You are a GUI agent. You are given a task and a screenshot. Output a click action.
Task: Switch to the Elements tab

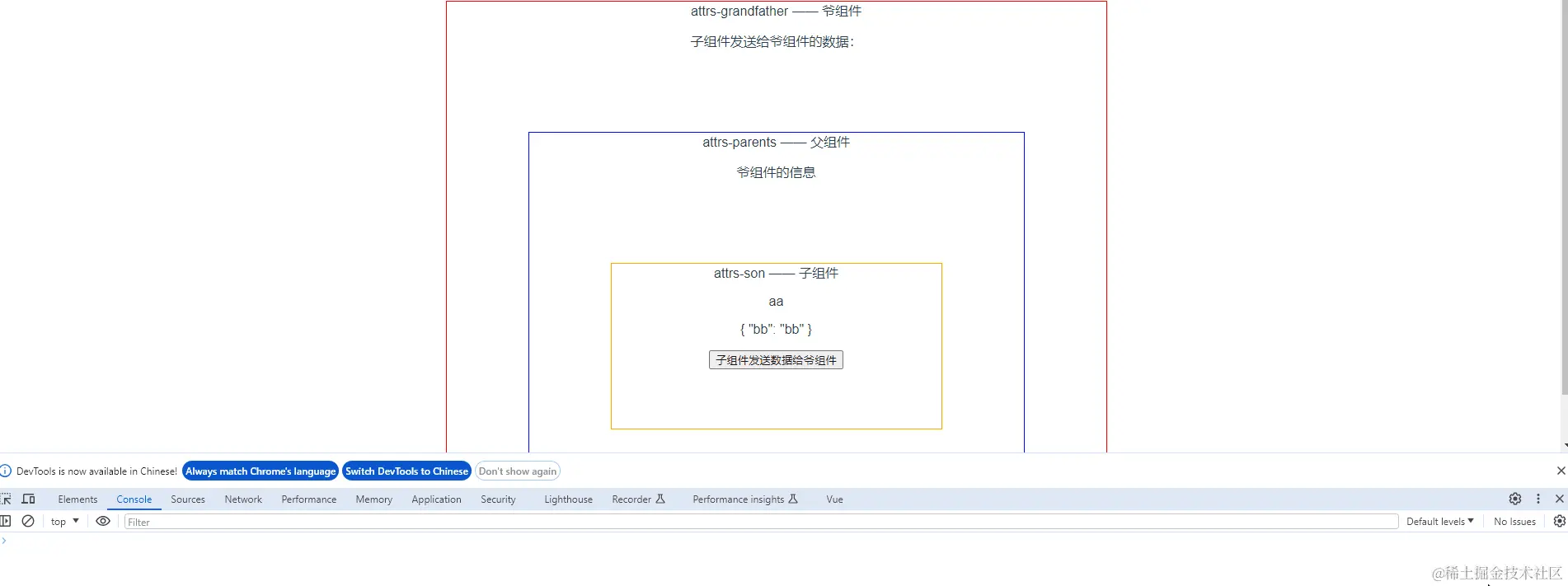tap(77, 499)
